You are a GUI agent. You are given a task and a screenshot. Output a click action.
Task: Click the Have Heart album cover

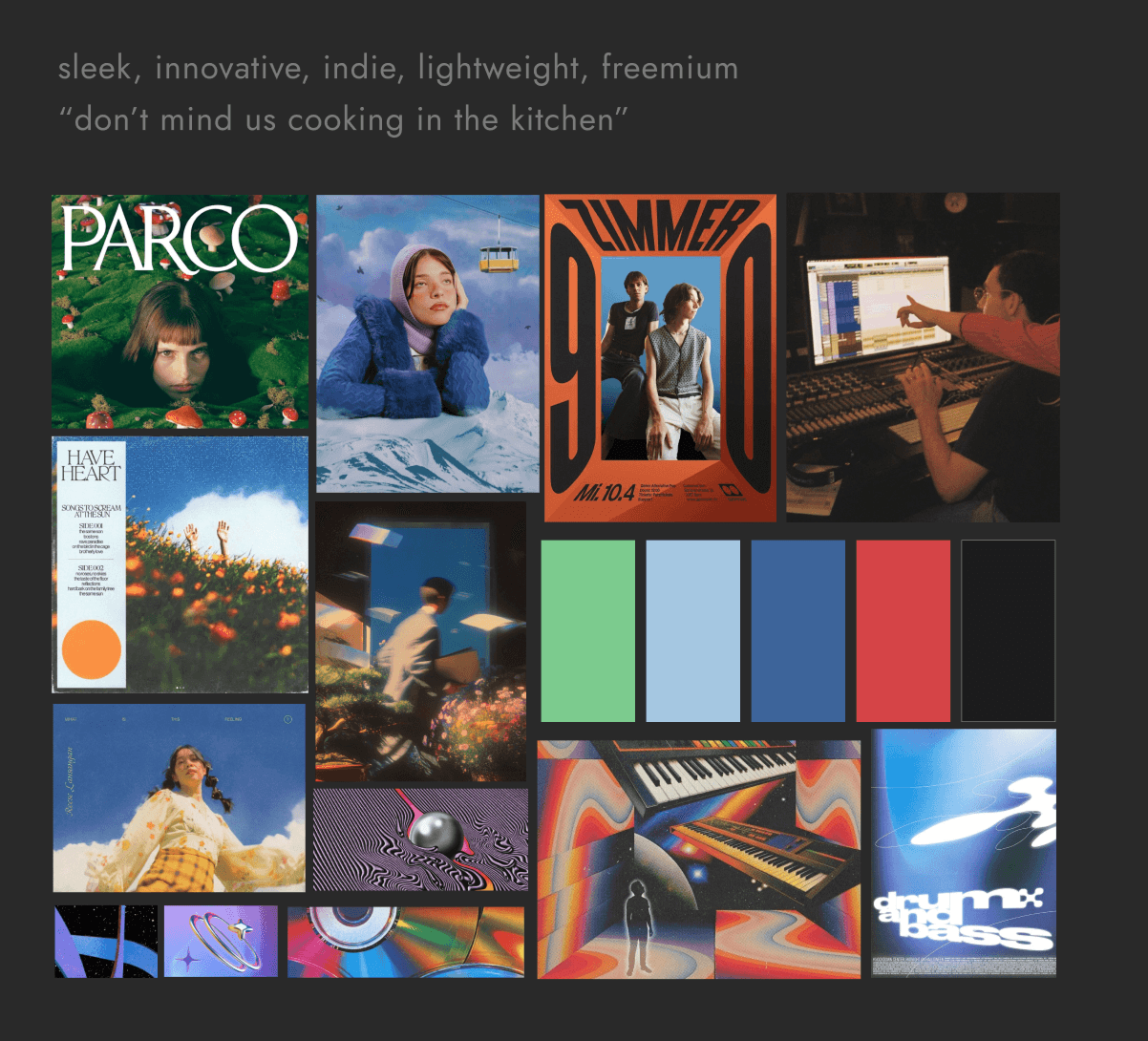point(181,564)
